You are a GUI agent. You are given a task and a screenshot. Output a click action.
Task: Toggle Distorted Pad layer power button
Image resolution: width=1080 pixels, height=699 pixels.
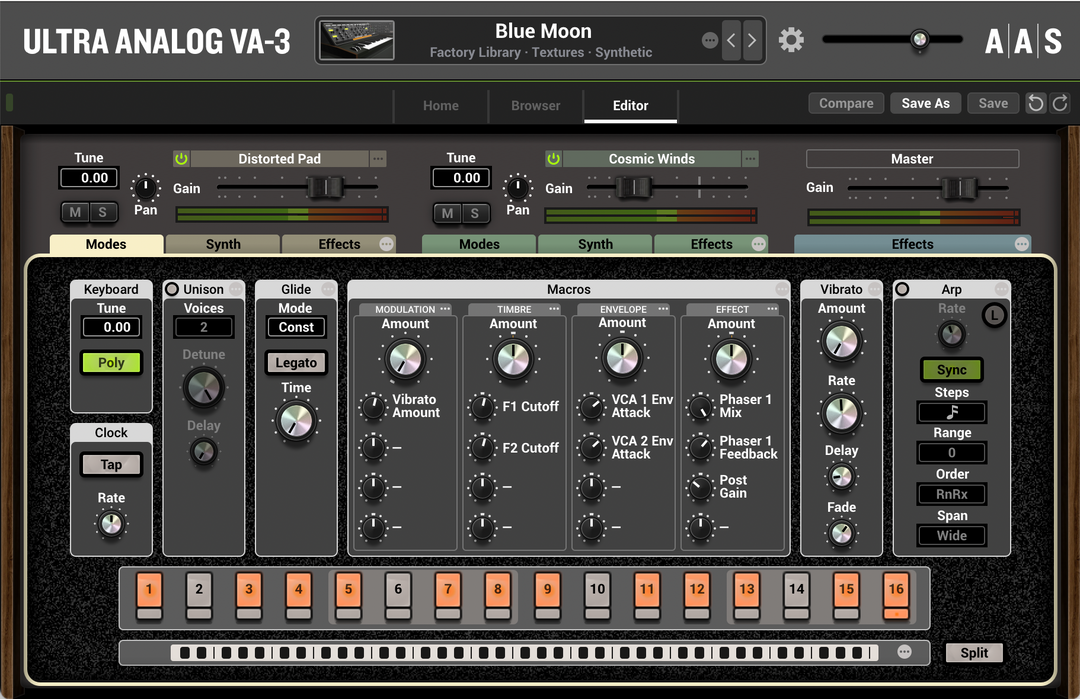point(181,159)
